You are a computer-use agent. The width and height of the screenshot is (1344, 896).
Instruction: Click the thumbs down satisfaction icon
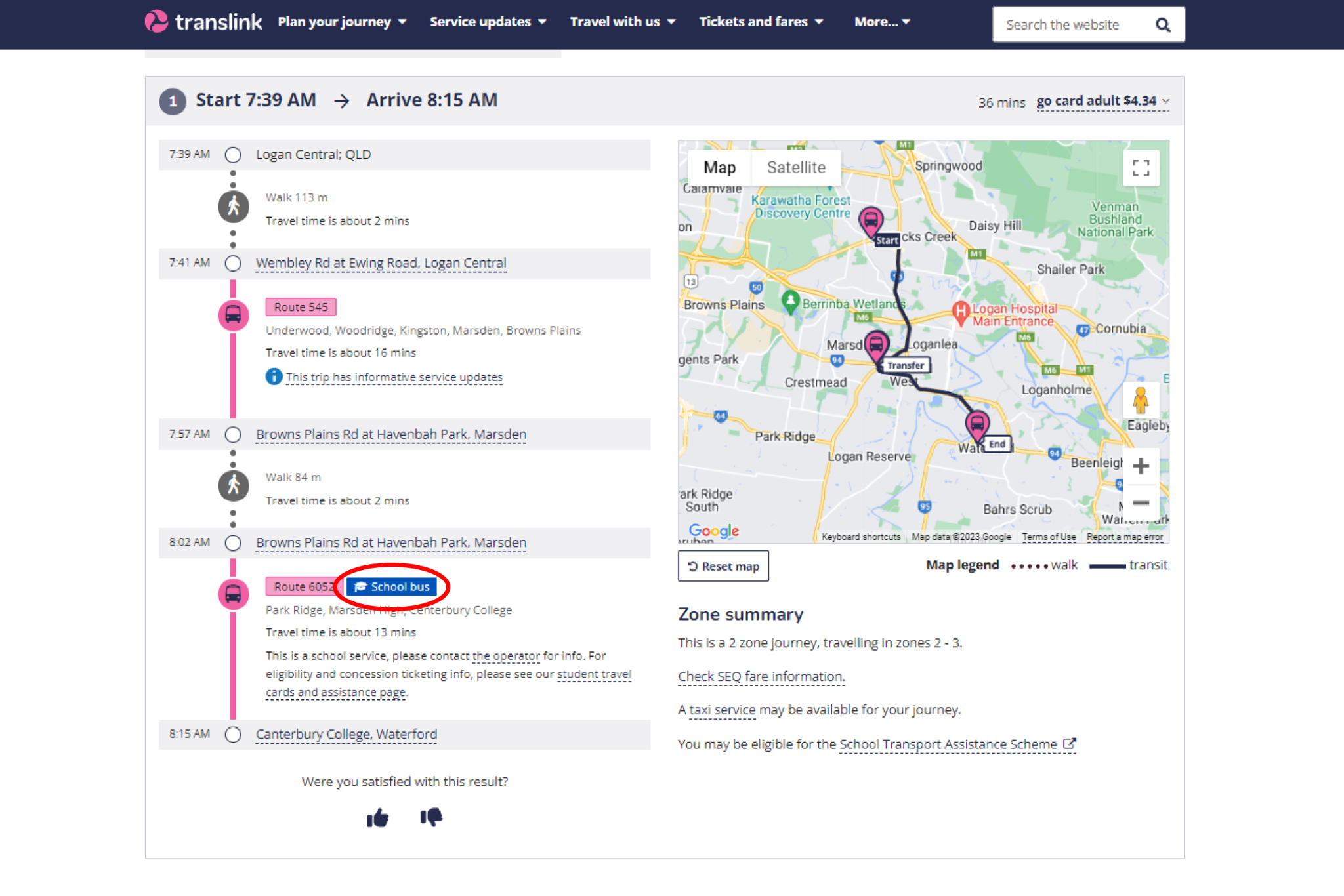[x=431, y=818]
